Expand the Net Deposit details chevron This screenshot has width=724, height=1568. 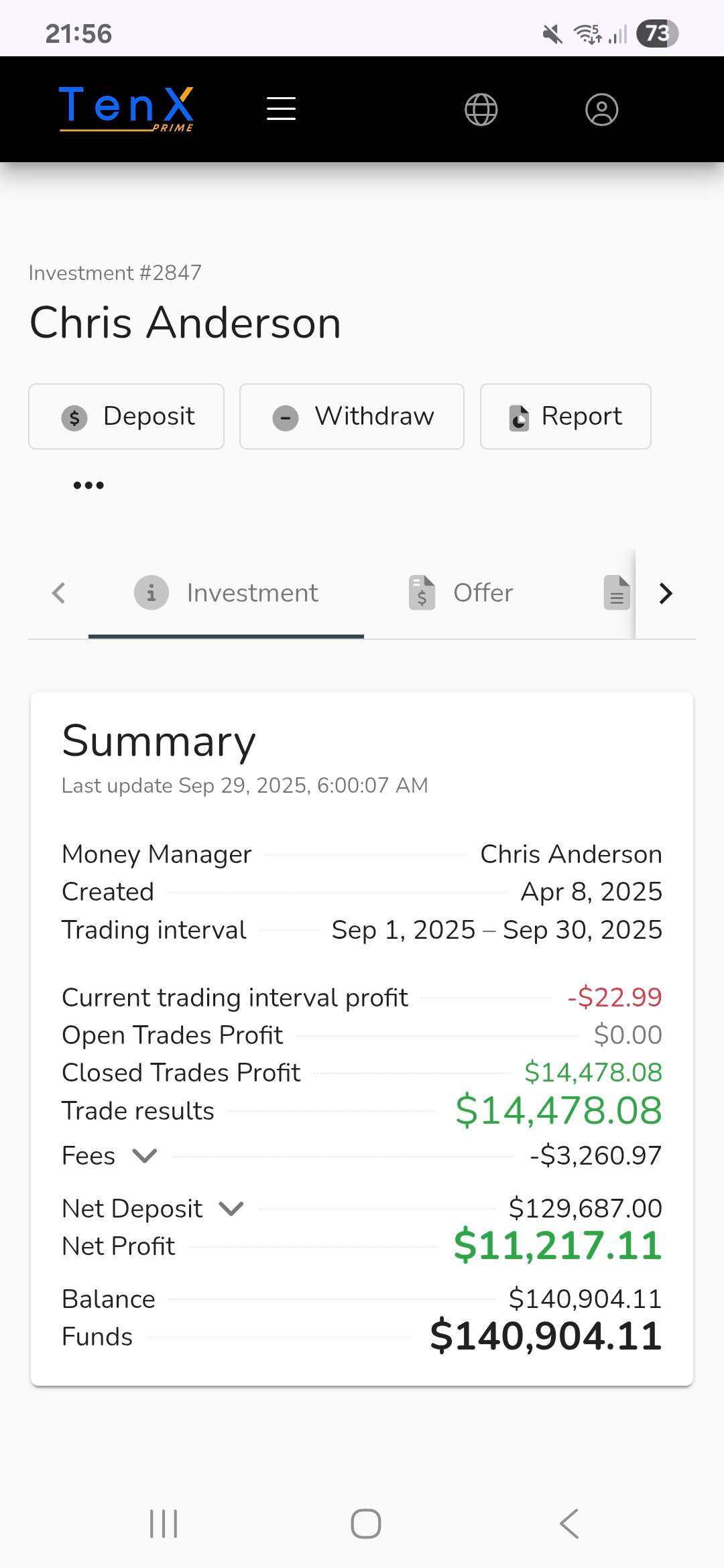pyautogui.click(x=231, y=1209)
